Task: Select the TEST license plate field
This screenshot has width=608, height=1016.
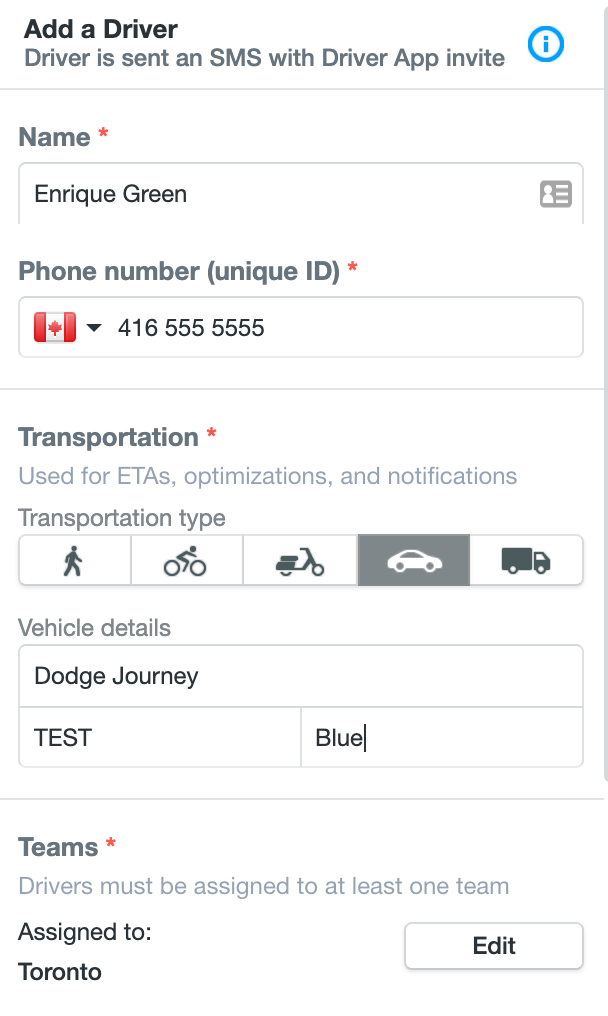Action: pyautogui.click(x=160, y=737)
